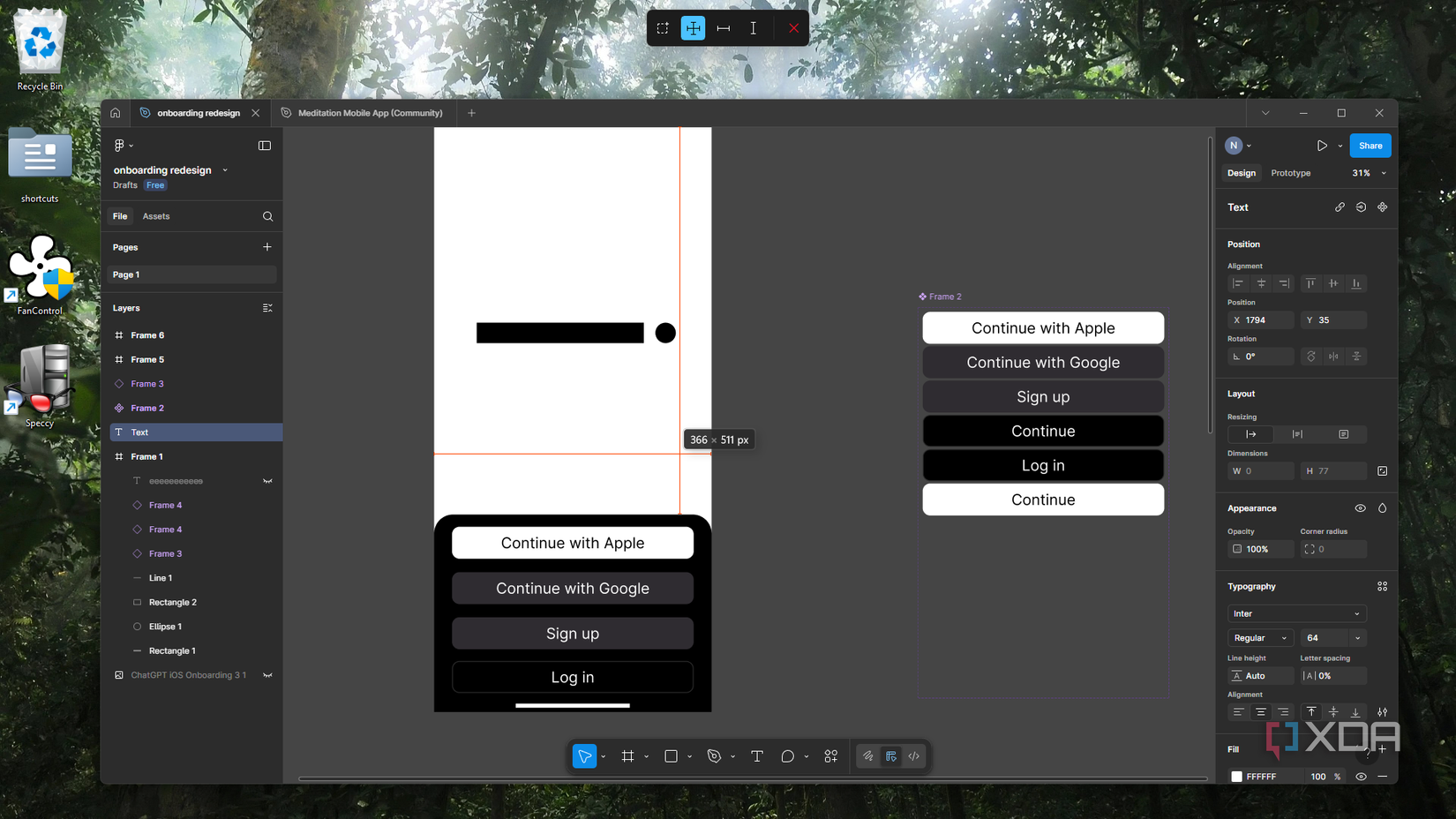Screen dimensions: 1456x819
Task: Close the capture overlay toolbar
Action: [x=794, y=28]
